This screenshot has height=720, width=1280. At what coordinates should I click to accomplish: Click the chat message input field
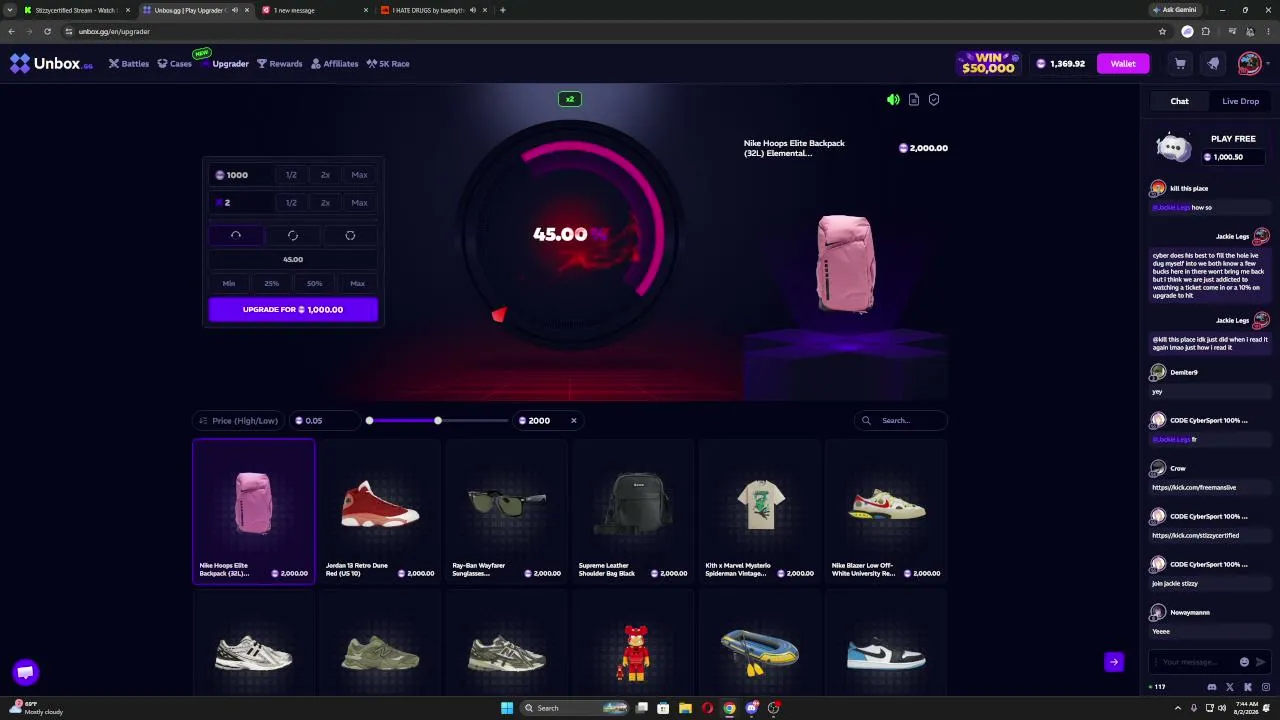(x=1195, y=662)
